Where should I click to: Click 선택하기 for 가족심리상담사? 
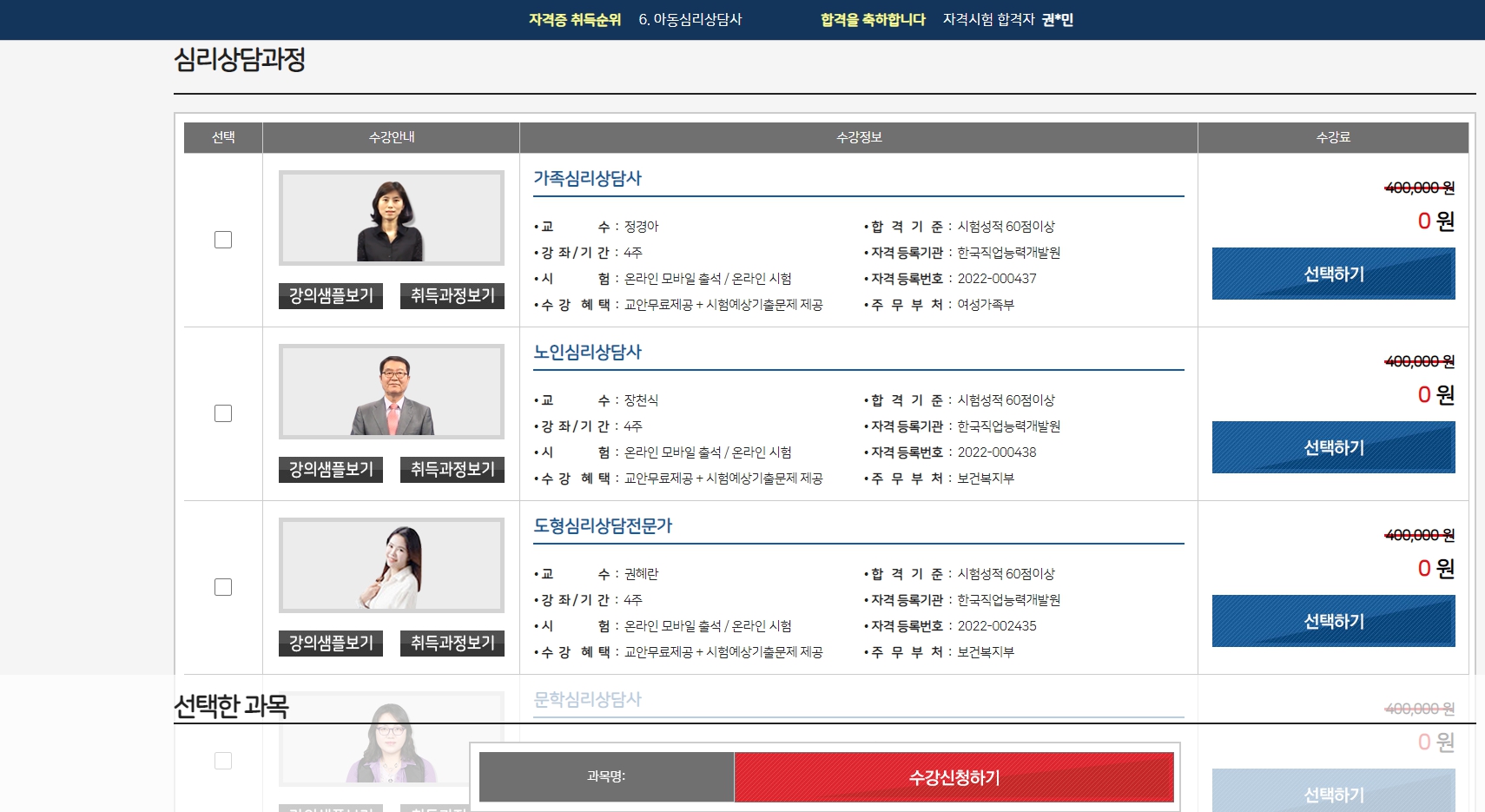tap(1333, 274)
